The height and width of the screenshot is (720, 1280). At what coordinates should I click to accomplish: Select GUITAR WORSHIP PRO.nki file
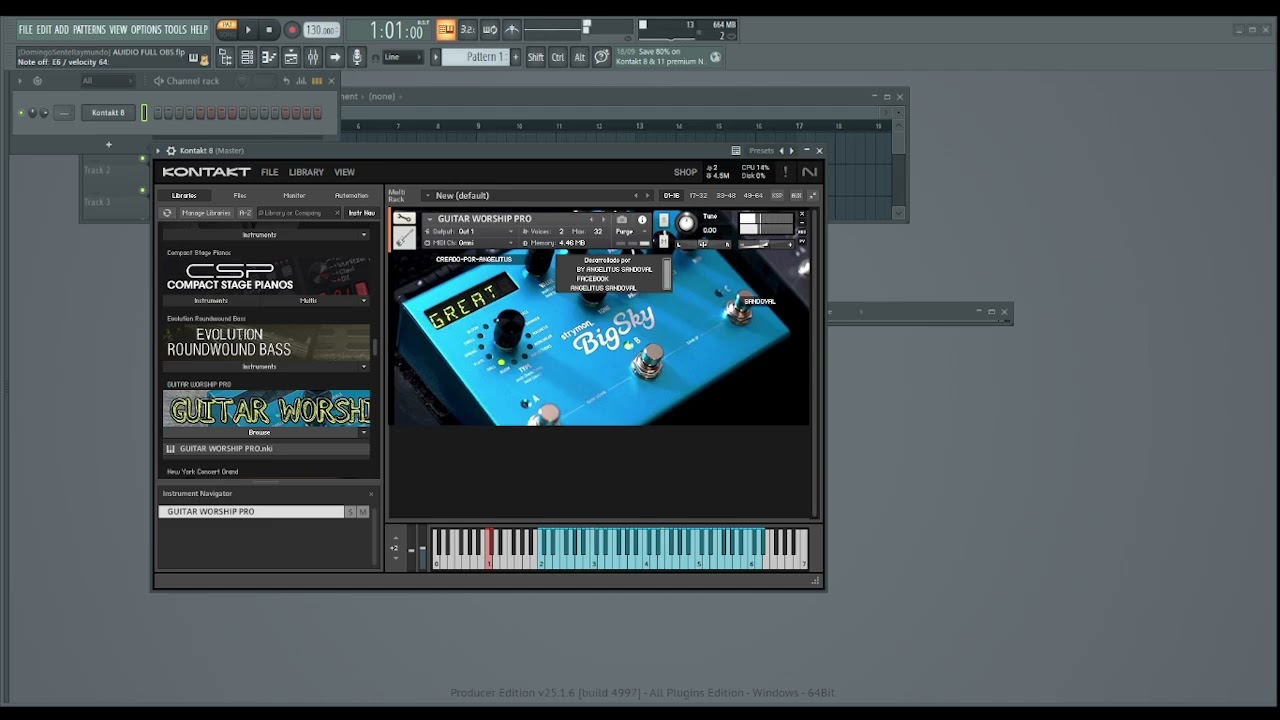tap(266, 449)
